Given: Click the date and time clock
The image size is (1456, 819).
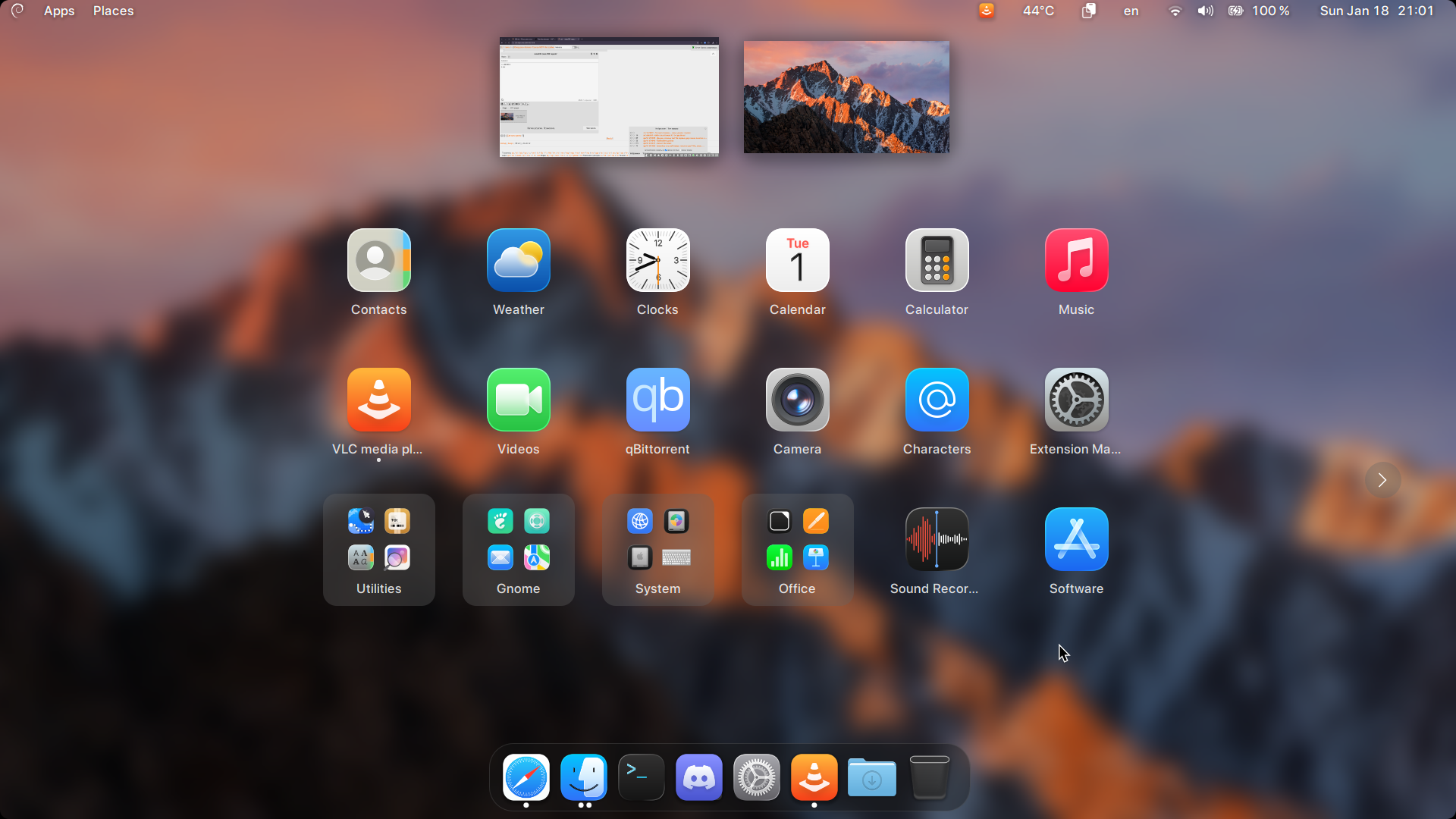Looking at the screenshot, I should pos(1376,11).
